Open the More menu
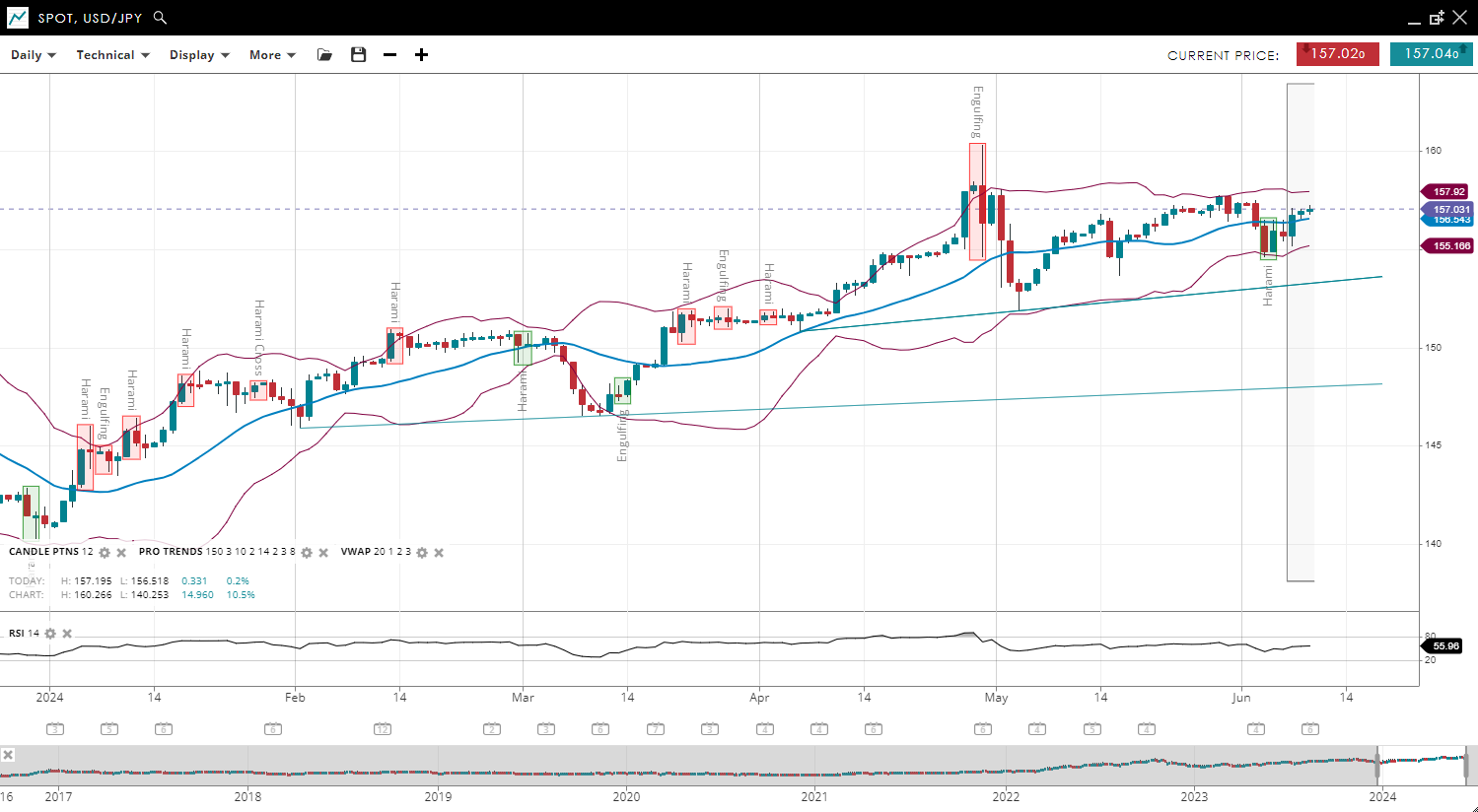Image resolution: width=1478 pixels, height=812 pixels. (x=272, y=55)
